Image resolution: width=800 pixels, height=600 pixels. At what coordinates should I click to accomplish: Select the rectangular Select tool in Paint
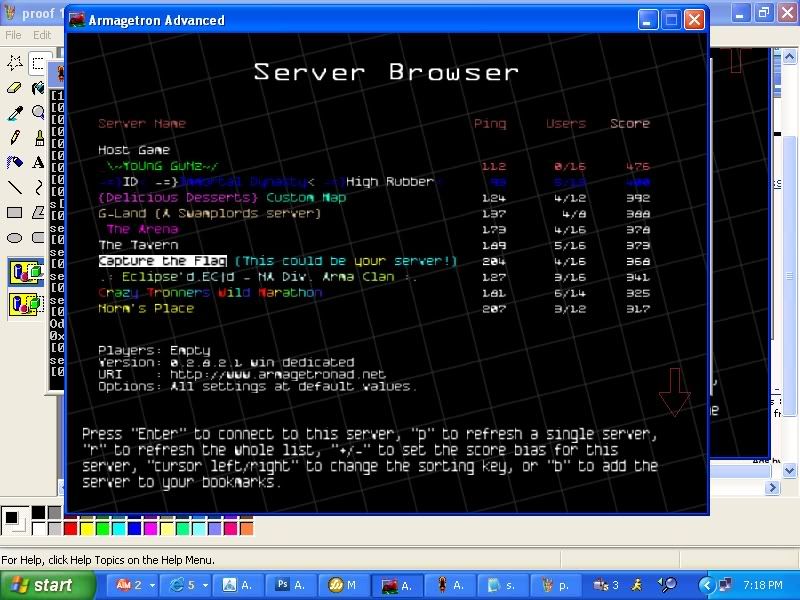click(x=39, y=63)
